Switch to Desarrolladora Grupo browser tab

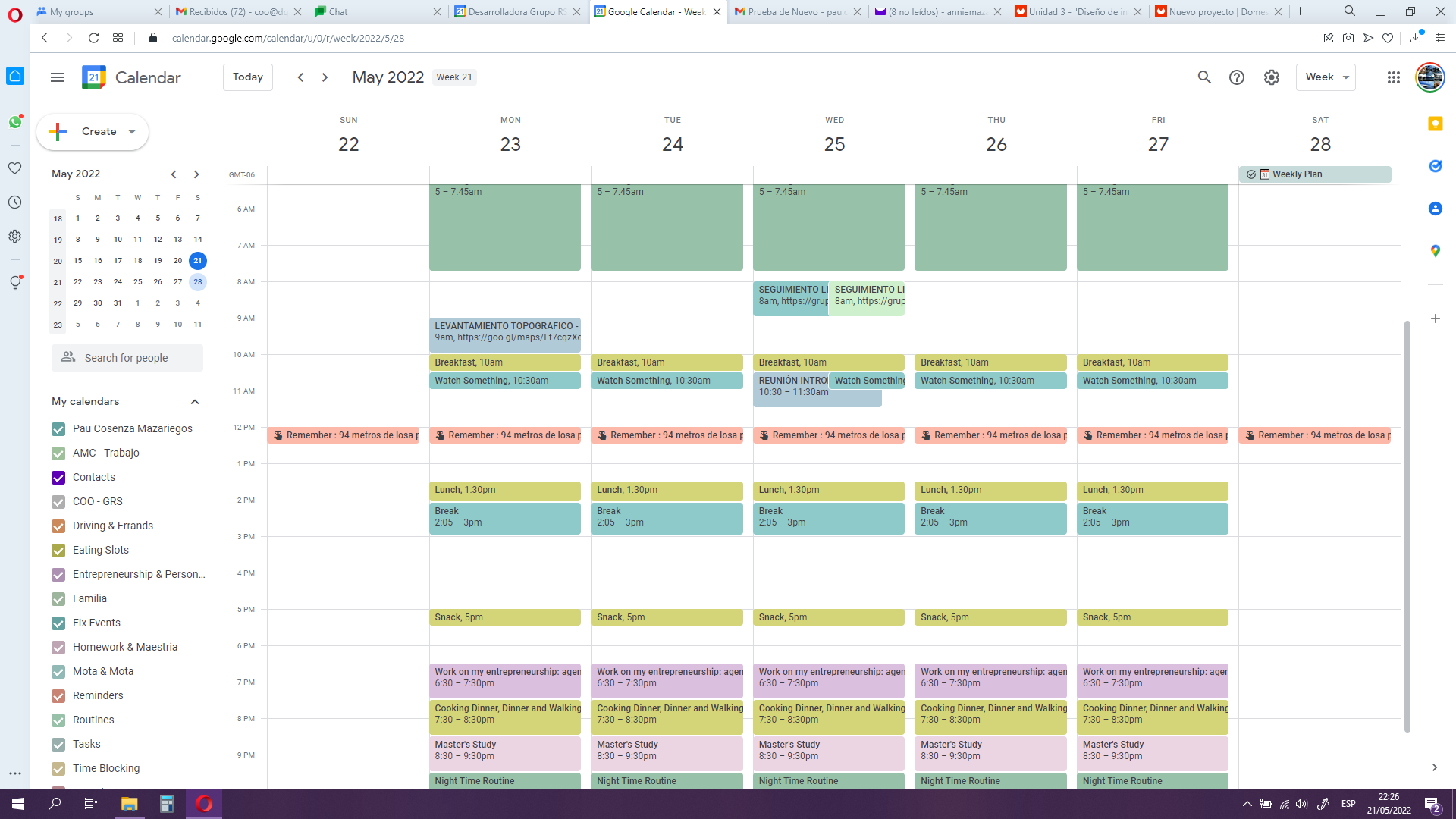pos(517,11)
